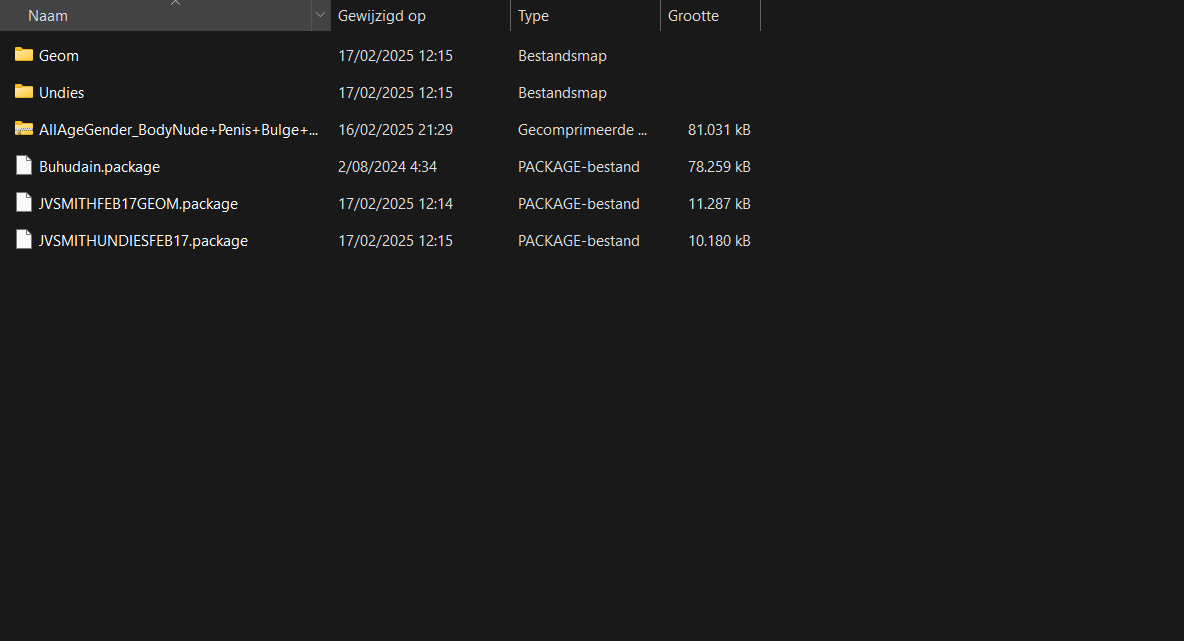Click Bestandsmap type in the Geom row

click(563, 56)
